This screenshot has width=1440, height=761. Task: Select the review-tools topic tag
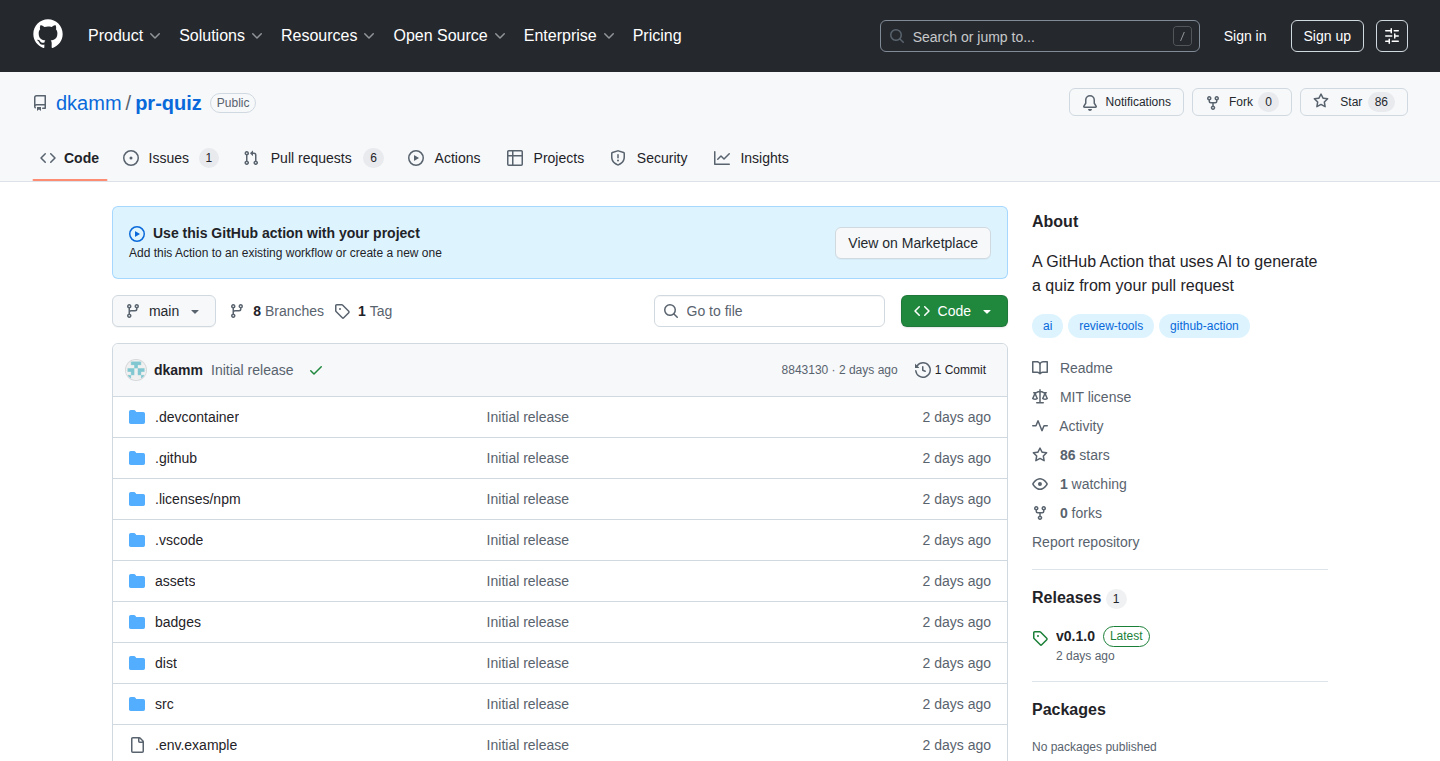[x=1111, y=326]
